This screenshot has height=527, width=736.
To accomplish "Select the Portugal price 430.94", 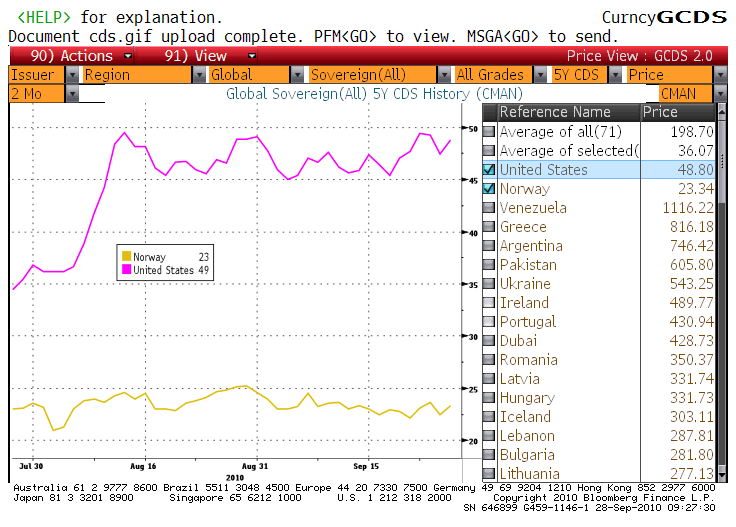I will click(691, 321).
